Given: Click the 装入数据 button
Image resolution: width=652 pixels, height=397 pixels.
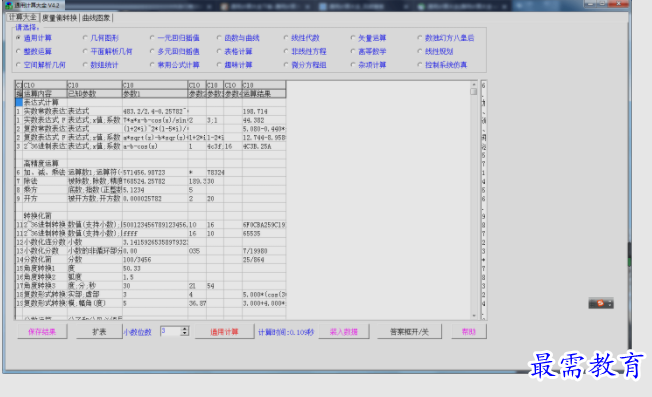Looking at the screenshot, I should [343, 332].
